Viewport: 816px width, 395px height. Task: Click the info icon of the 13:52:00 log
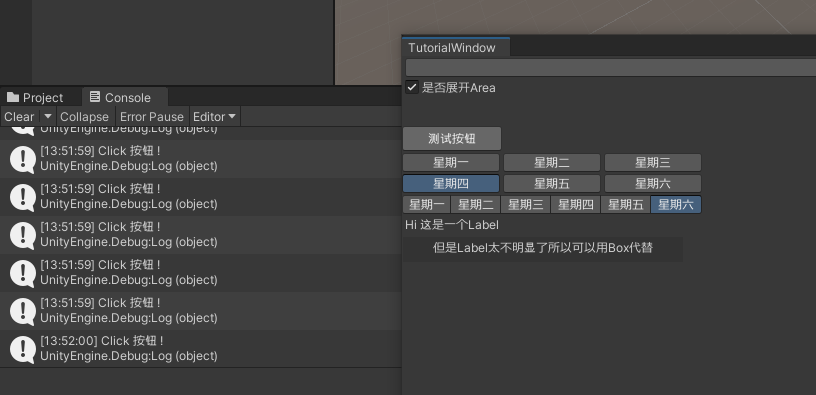click(23, 349)
